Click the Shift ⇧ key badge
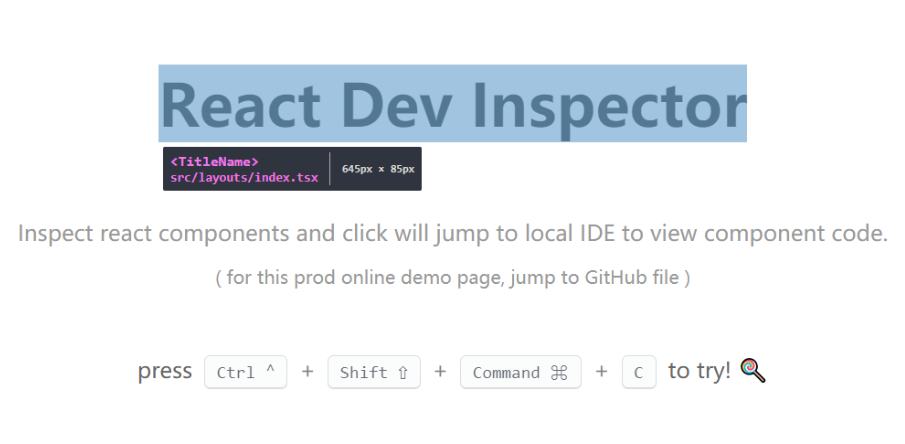Image resolution: width=905 pixels, height=444 pixels. click(374, 372)
